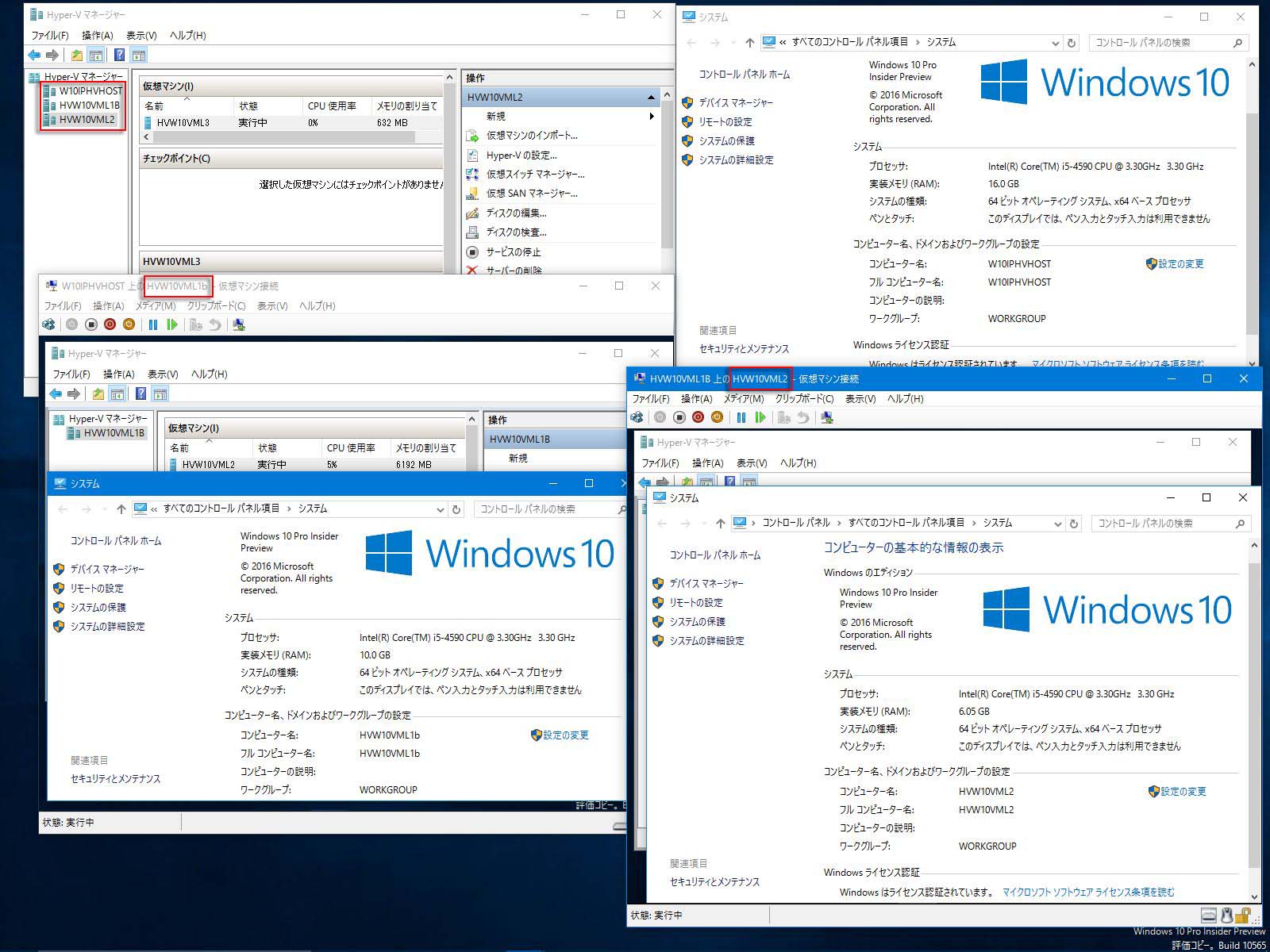Refresh the HVW10VML2 System window address bar
Image resolution: width=1270 pixels, height=952 pixels.
tap(1074, 524)
